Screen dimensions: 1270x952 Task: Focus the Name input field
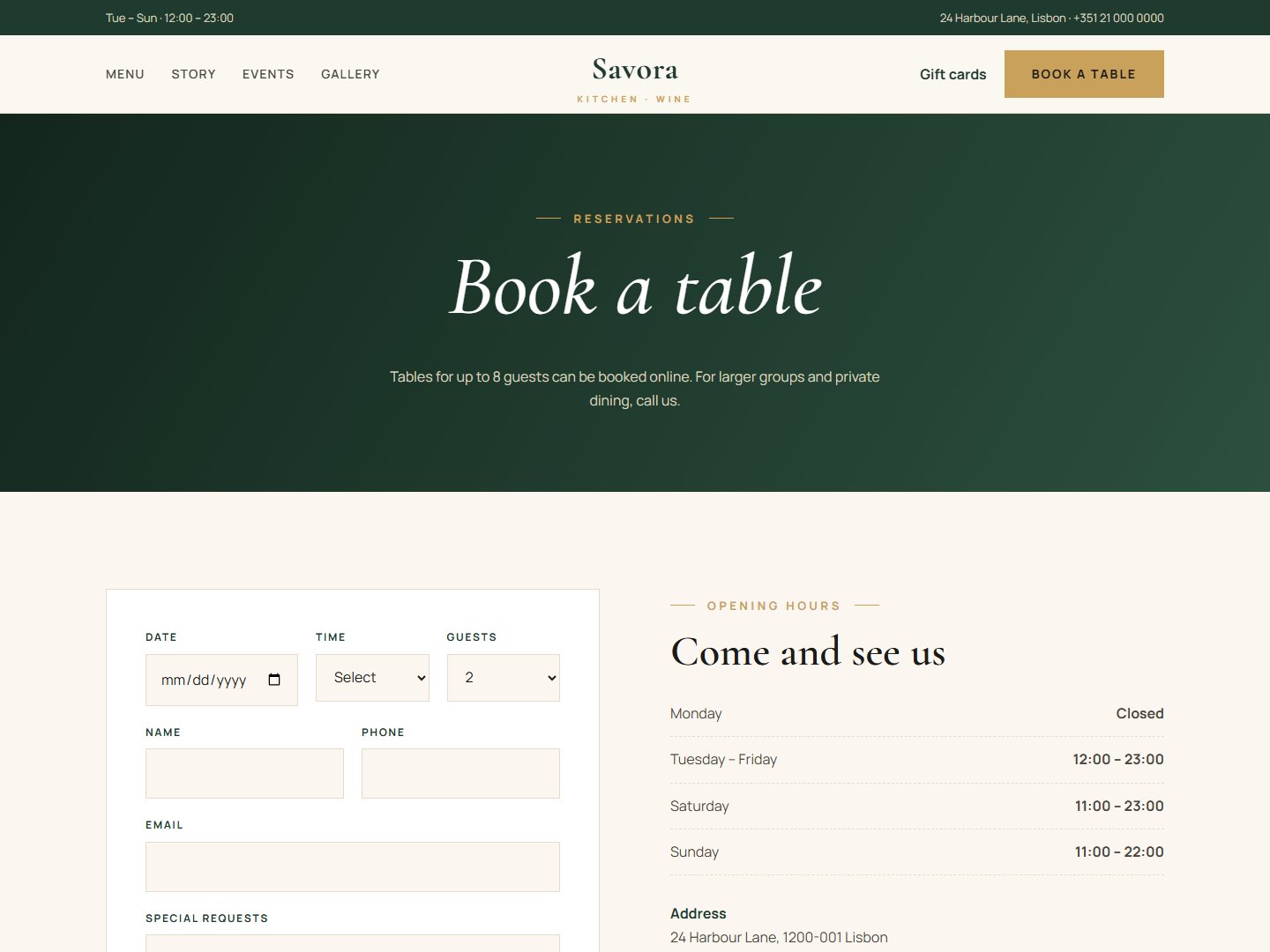pos(244,774)
